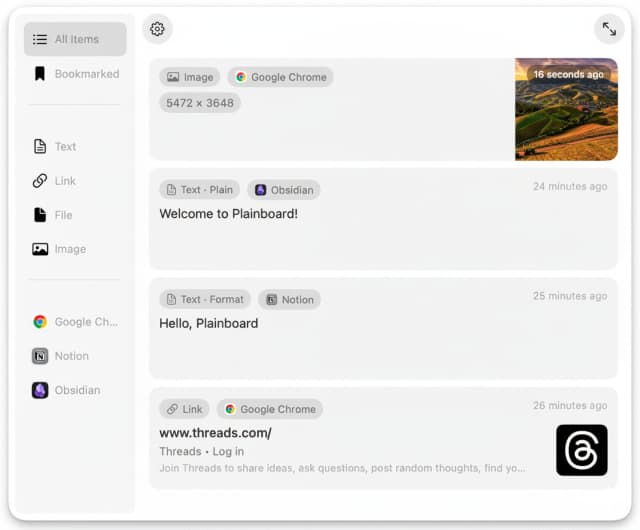640x530 pixels.
Task: Click the Text - Format tag
Action: point(205,299)
